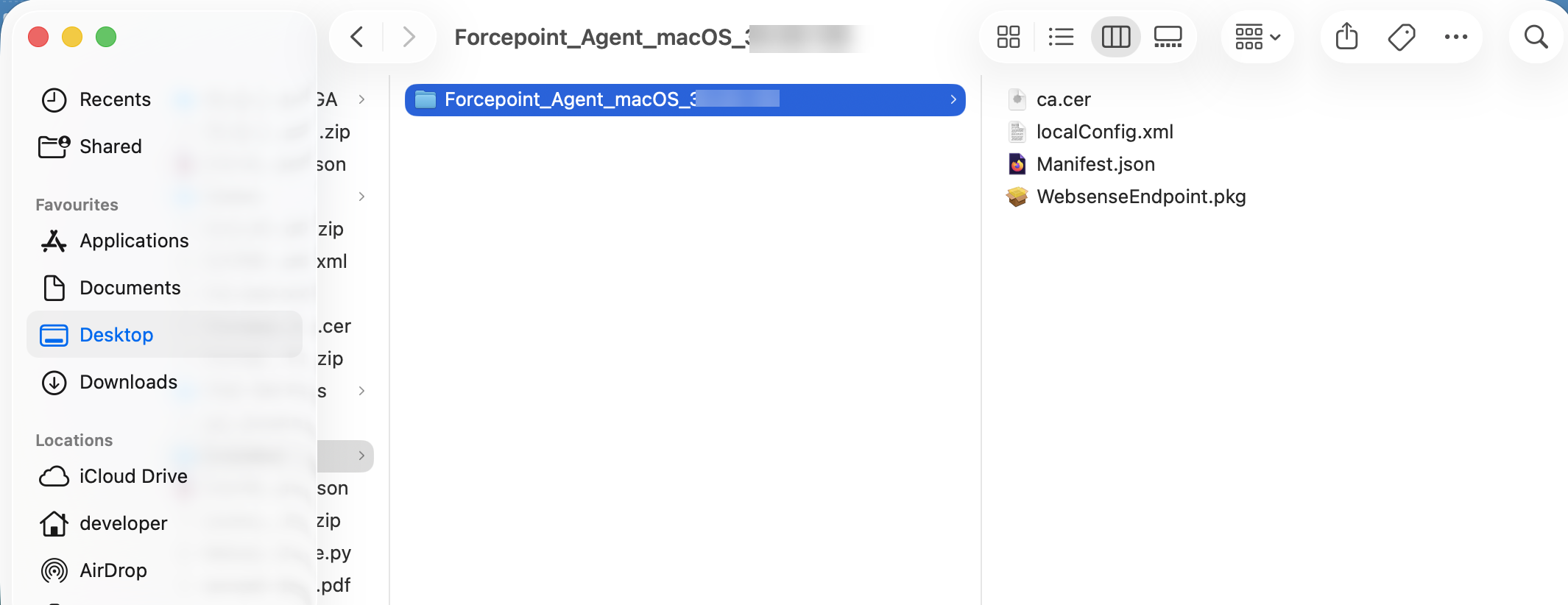This screenshot has width=1568, height=605.
Task: Switch to gallery view
Action: 1168,37
